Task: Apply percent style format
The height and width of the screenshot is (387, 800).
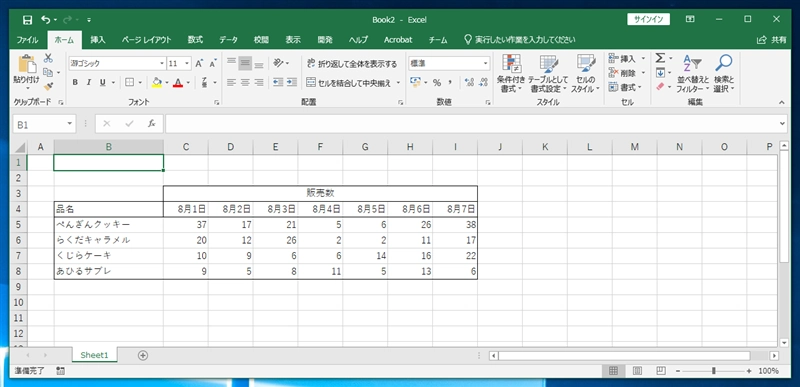Action: coord(437,82)
